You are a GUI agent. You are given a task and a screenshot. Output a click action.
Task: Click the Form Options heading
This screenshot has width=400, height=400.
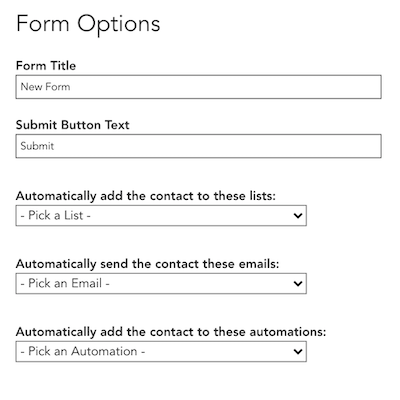88,24
